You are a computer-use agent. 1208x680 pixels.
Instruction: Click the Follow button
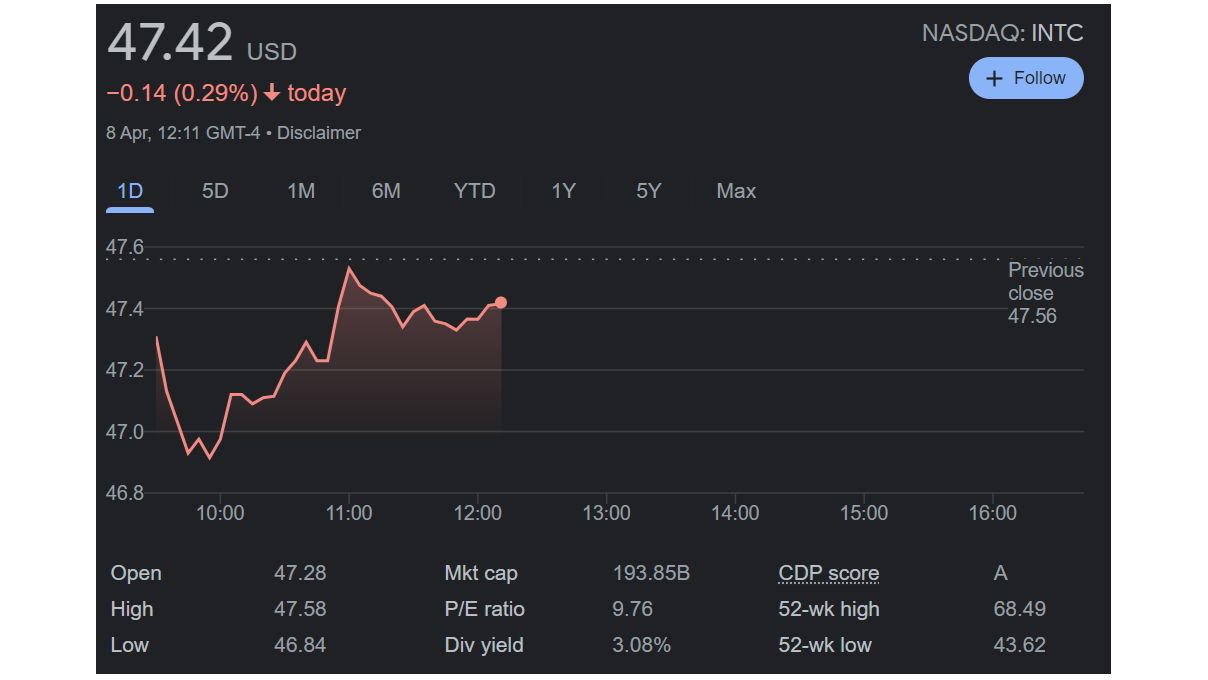coord(1026,78)
